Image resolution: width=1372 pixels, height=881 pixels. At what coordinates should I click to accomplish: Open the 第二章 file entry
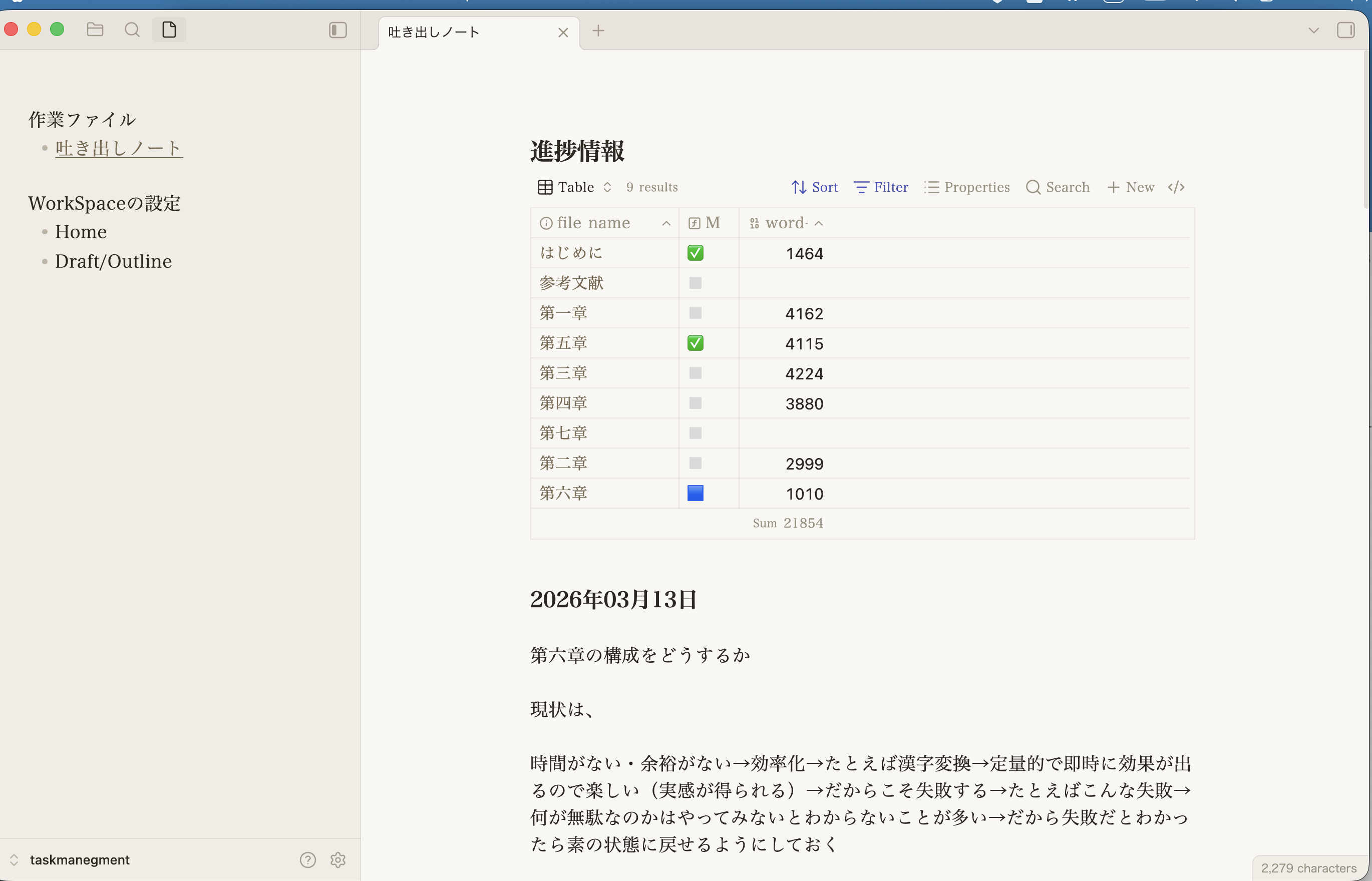click(563, 463)
